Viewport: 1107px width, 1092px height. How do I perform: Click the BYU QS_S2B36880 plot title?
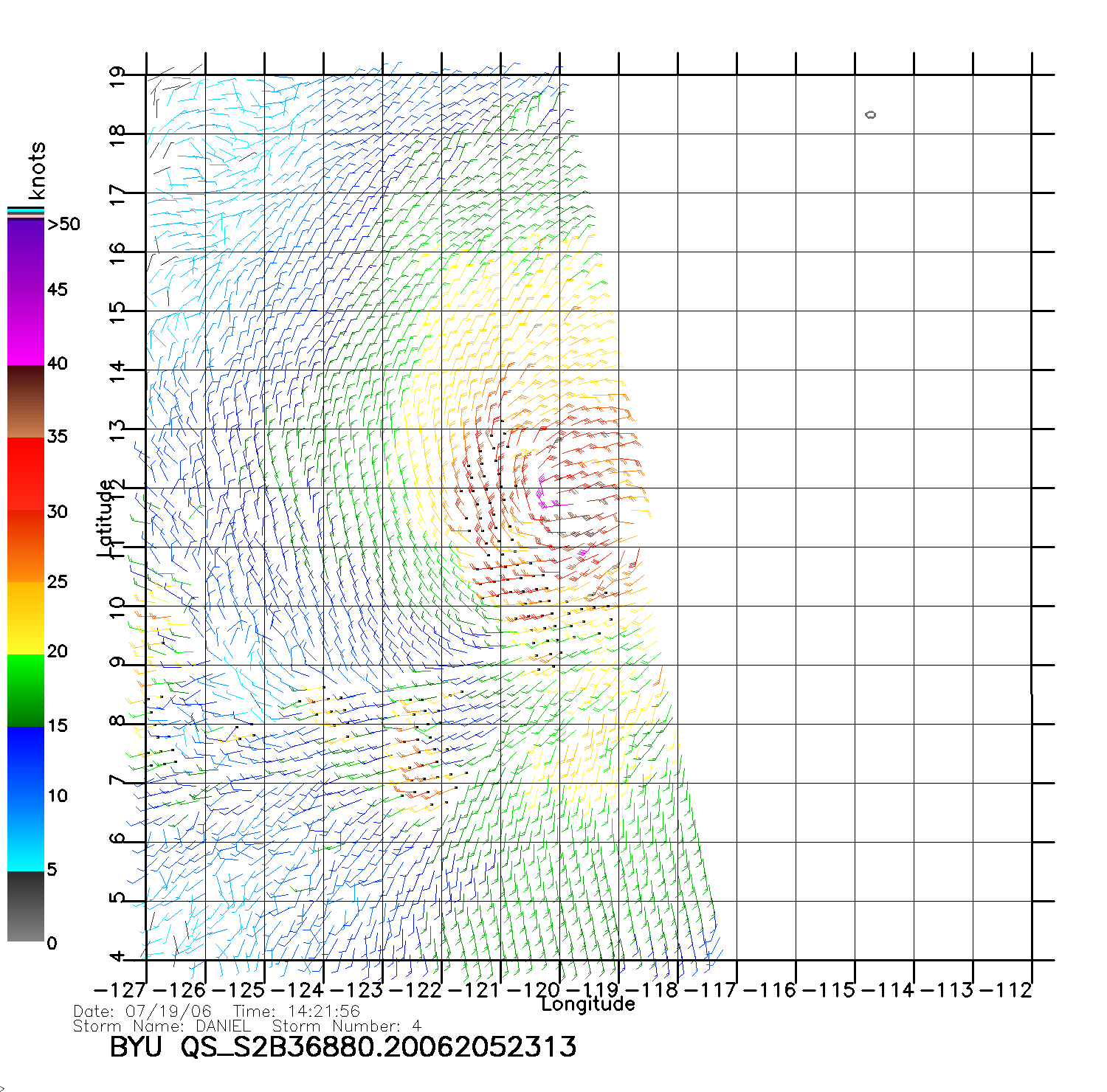[x=342, y=1047]
